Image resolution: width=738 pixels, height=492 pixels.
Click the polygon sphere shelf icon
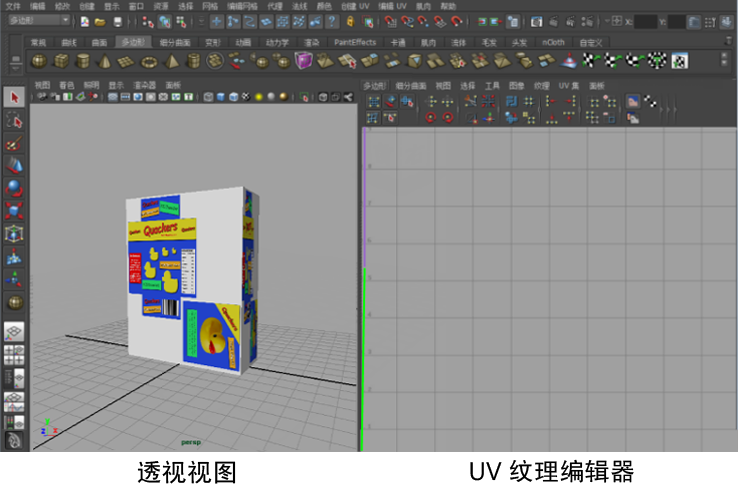click(38, 62)
